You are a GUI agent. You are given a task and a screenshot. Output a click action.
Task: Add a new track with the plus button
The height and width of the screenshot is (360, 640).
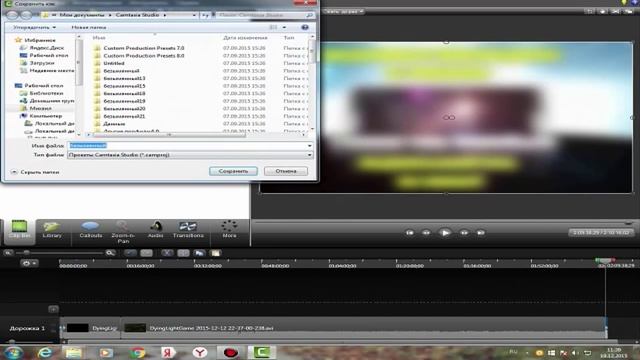click(x=53, y=309)
